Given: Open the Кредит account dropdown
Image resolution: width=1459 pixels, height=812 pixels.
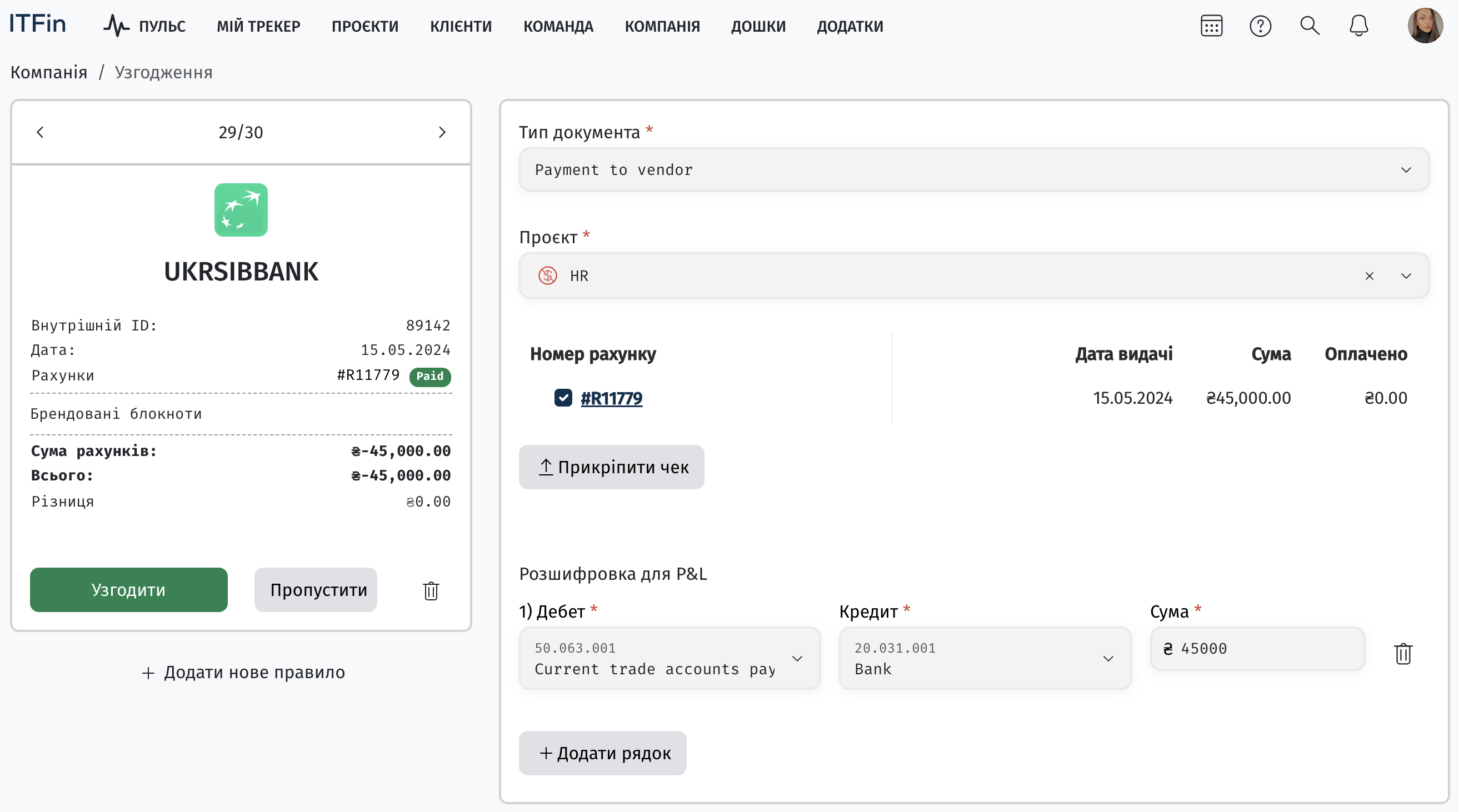Looking at the screenshot, I should pyautogui.click(x=985, y=658).
